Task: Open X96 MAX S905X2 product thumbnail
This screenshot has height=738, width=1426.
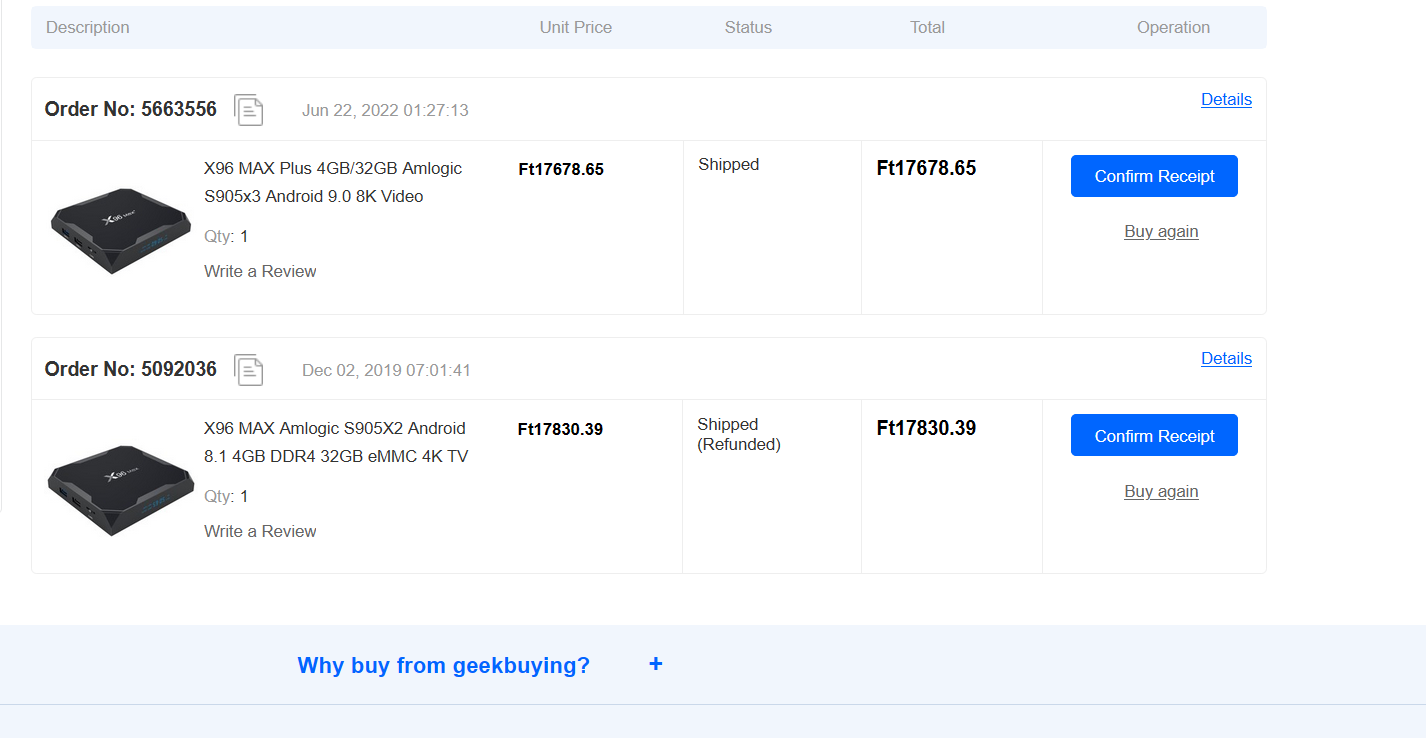Action: click(x=120, y=490)
